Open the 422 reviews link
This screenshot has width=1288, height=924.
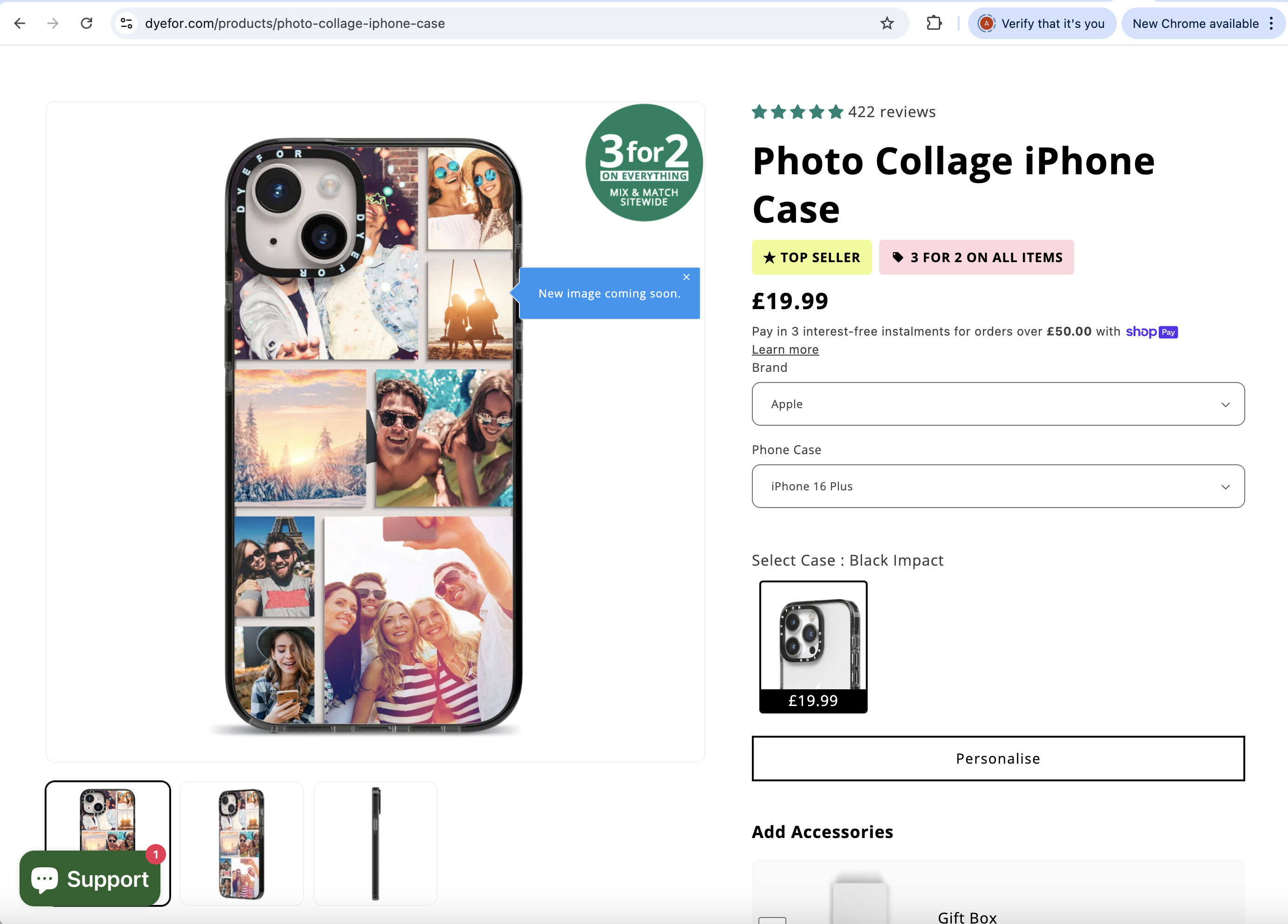pos(891,112)
